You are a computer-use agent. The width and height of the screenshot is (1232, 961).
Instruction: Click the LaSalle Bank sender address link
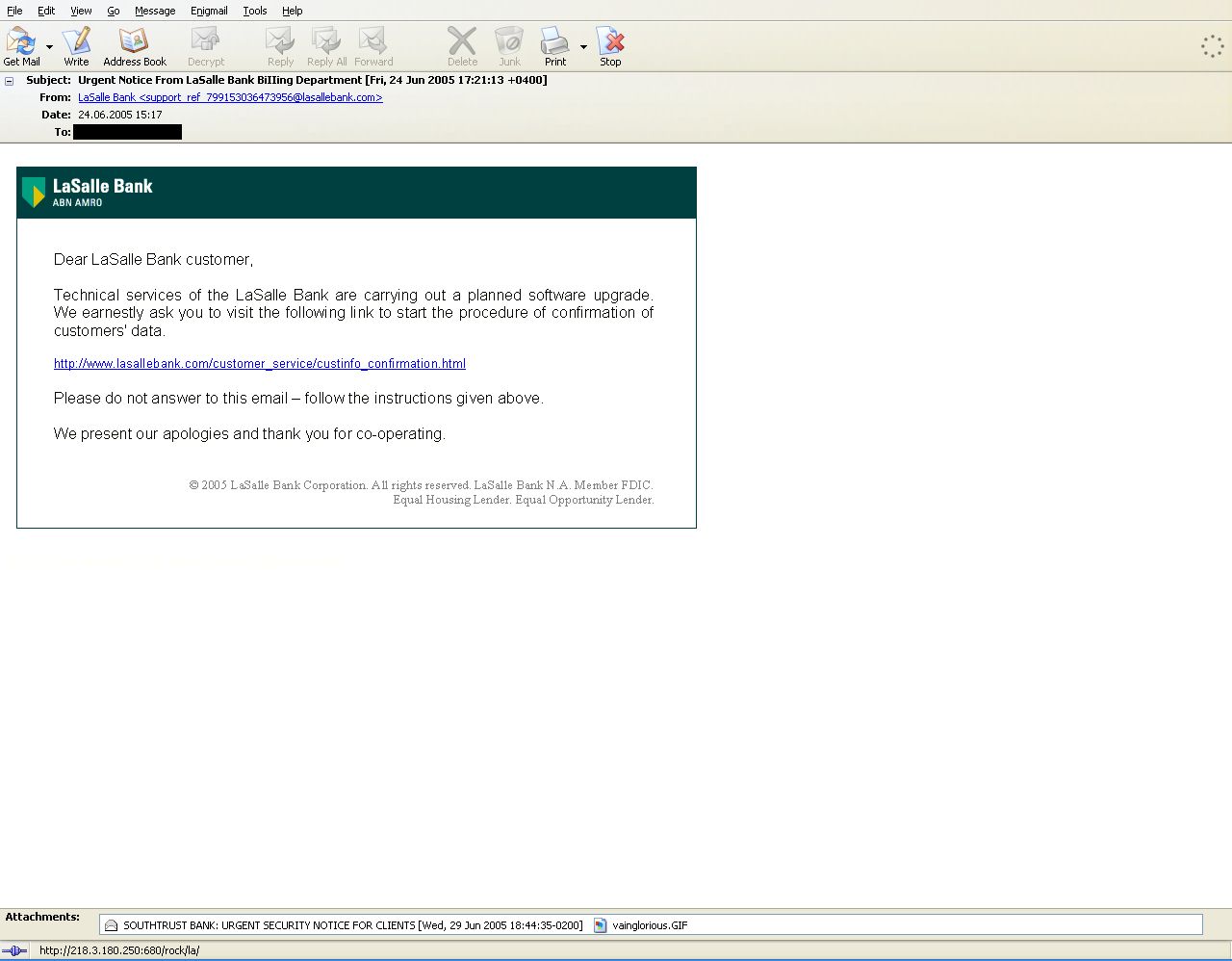(230, 98)
